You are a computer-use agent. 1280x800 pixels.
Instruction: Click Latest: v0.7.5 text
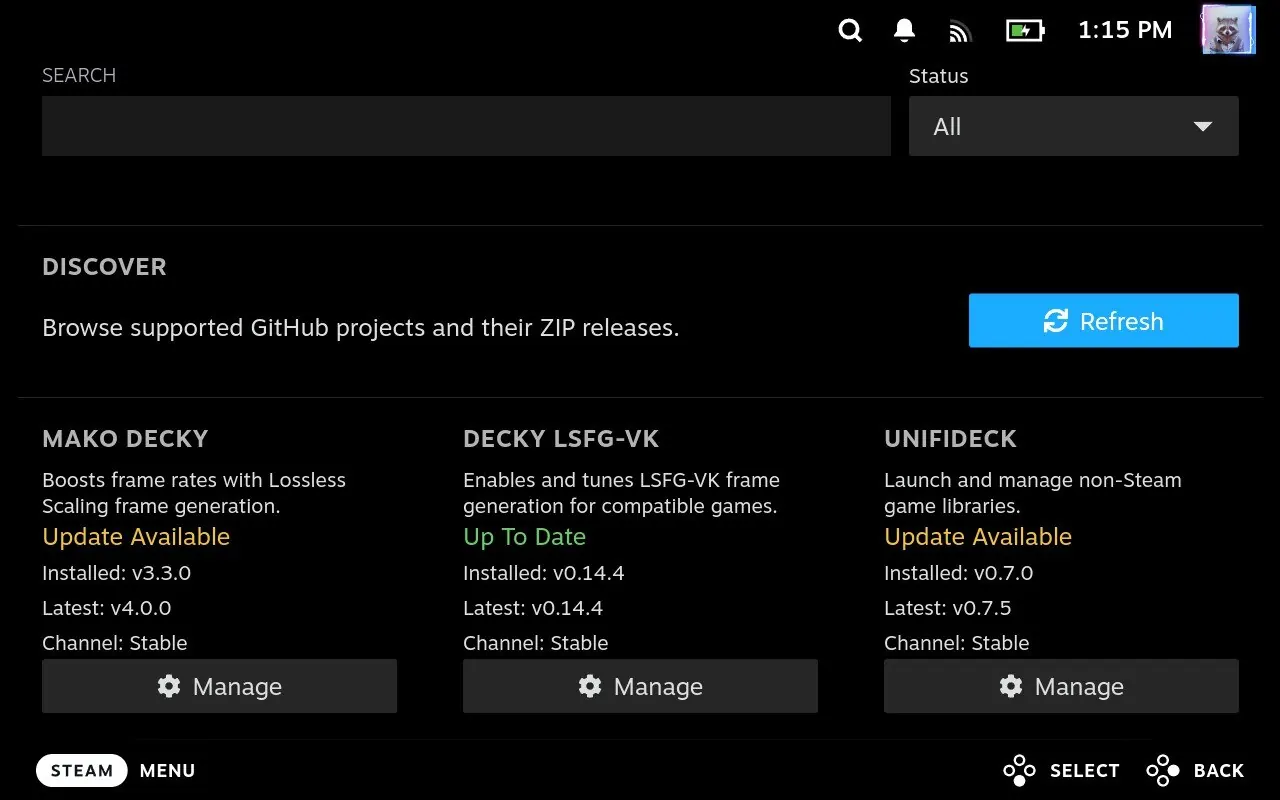[x=948, y=608]
